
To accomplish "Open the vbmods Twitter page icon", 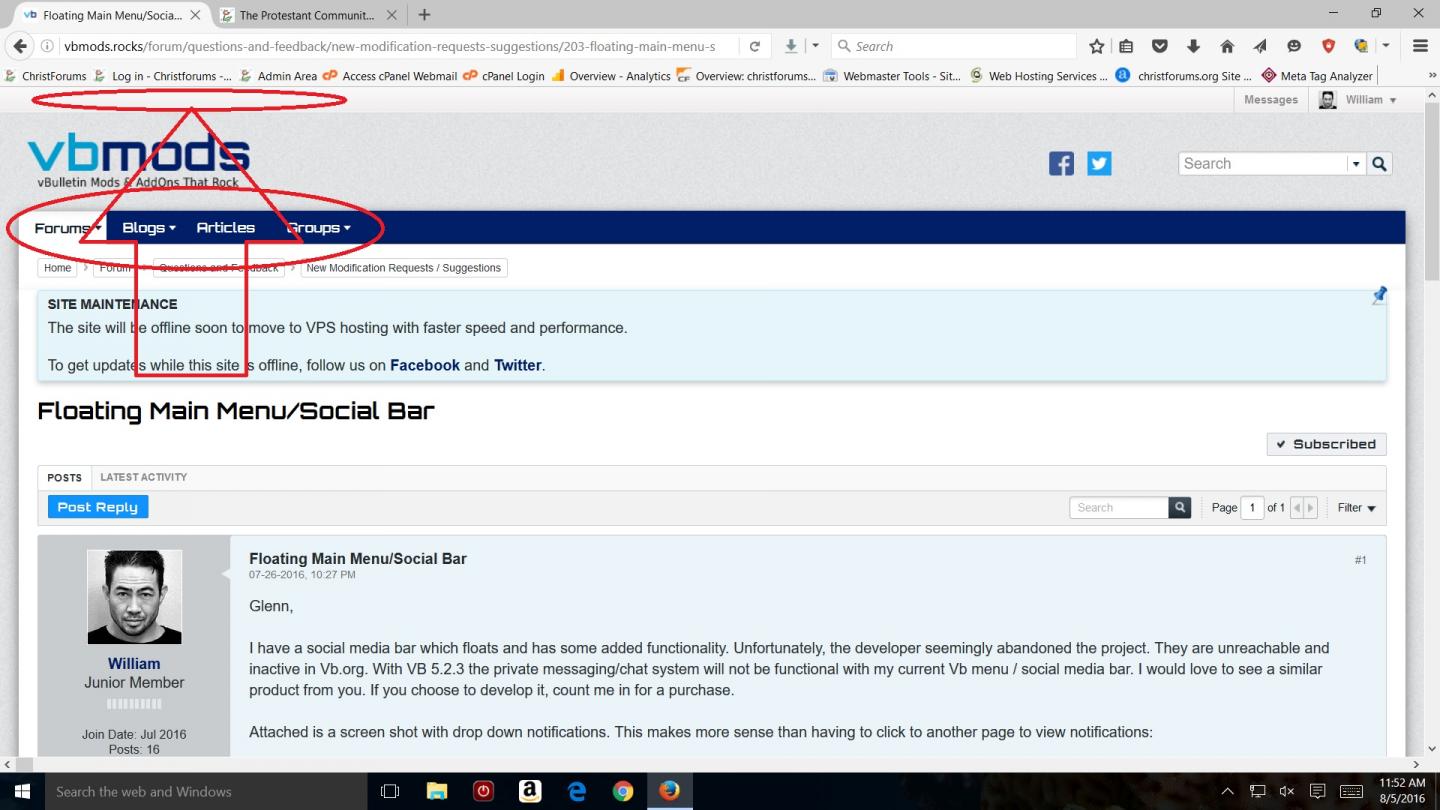I will [x=1099, y=164].
